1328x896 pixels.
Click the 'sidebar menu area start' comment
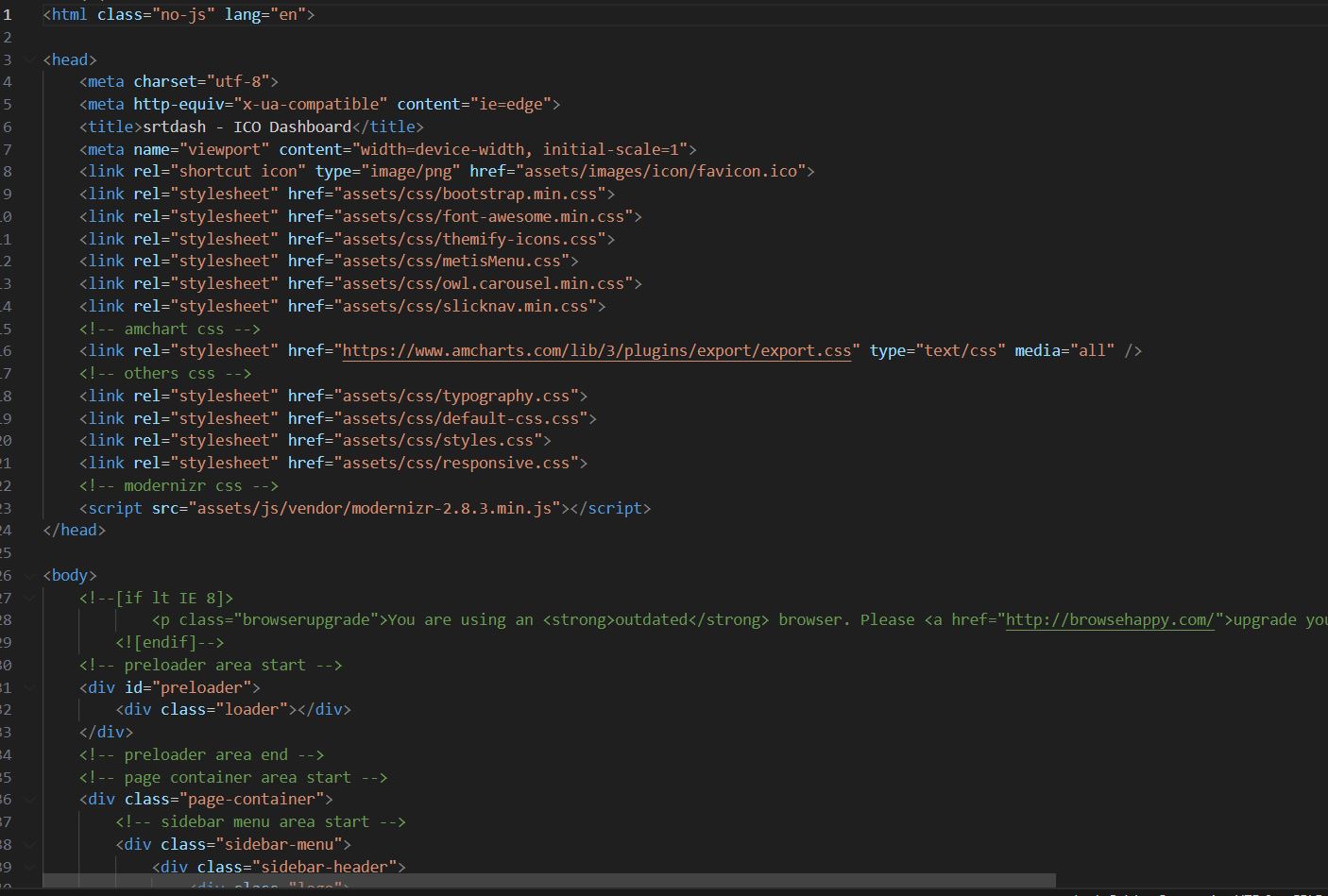click(x=261, y=822)
